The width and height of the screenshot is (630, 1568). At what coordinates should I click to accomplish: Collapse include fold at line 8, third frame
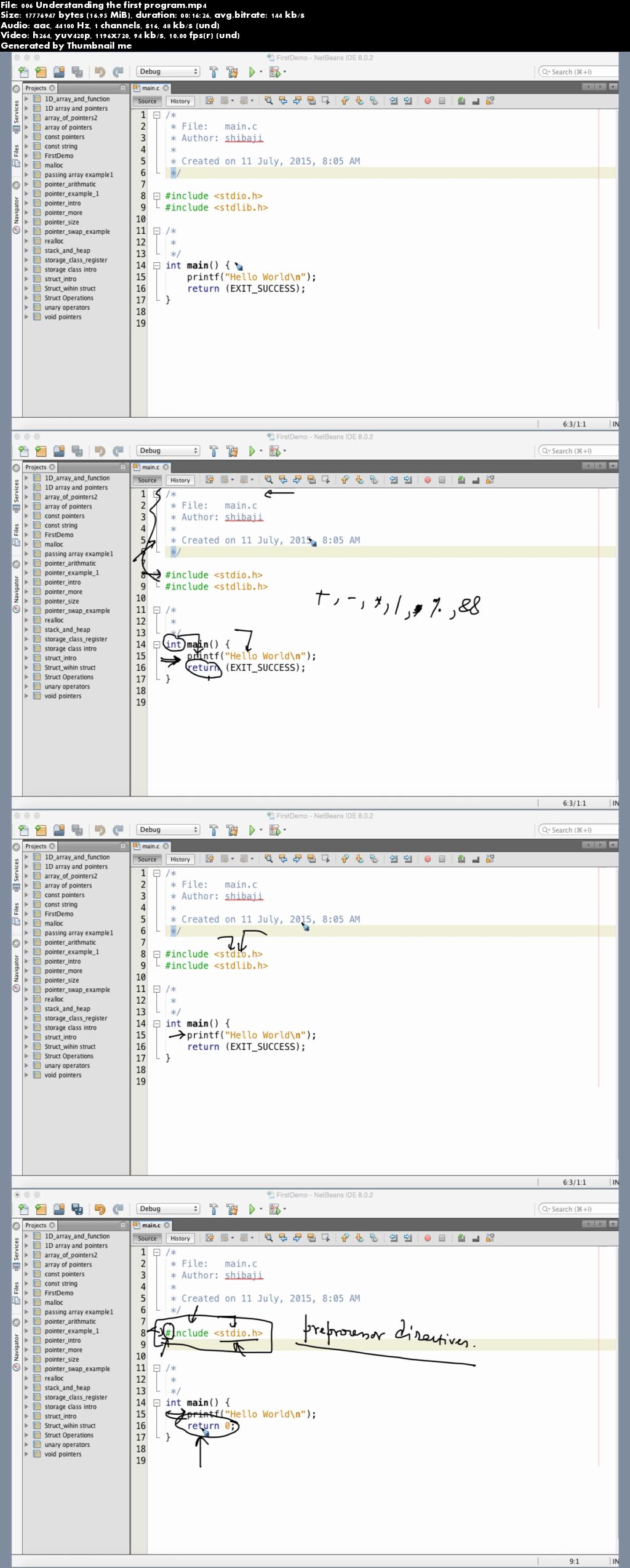(157, 954)
